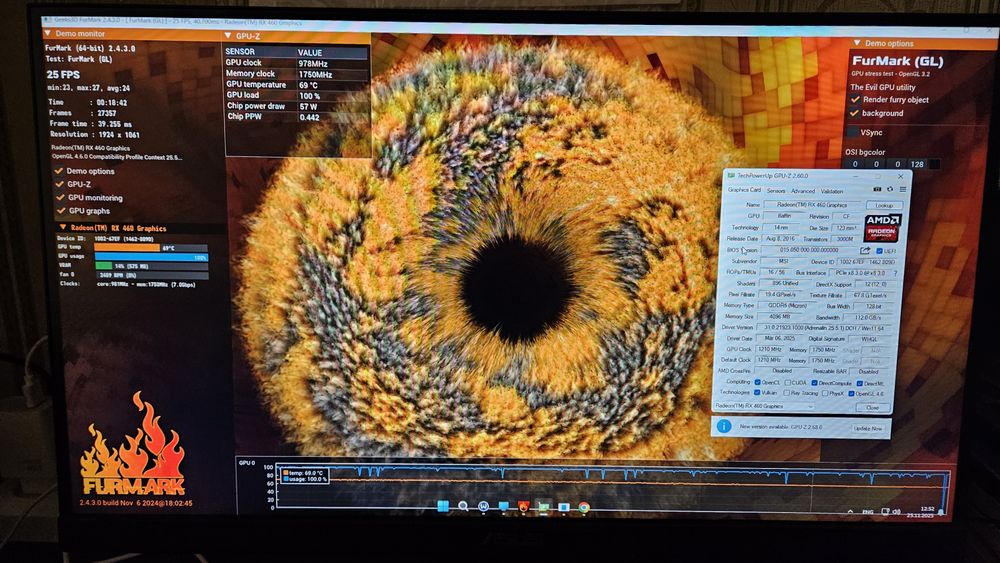Click the Bus Interface question mark
The height and width of the screenshot is (563, 1000).
pyautogui.click(x=895, y=273)
